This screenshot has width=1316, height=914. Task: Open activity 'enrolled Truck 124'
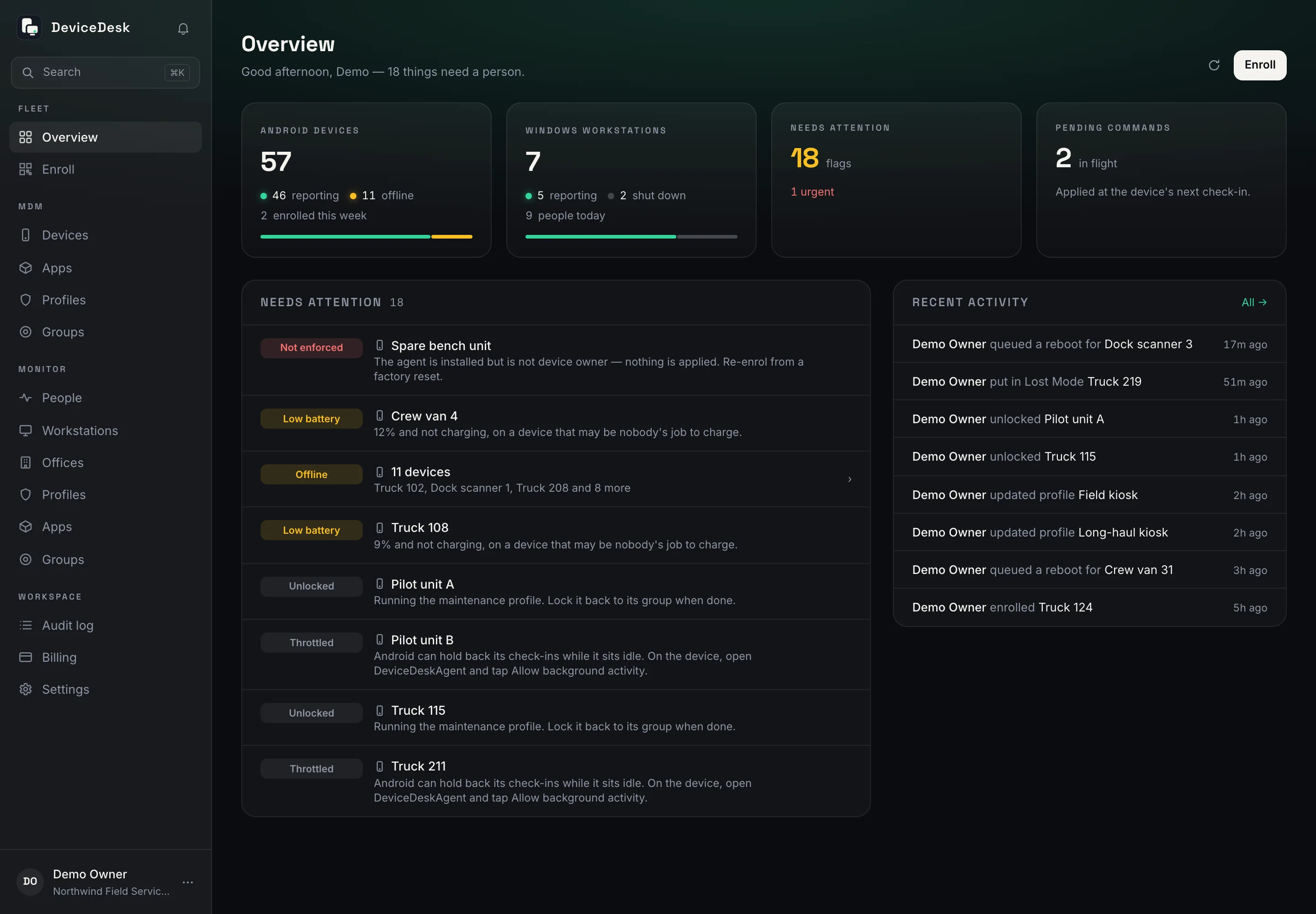coord(1089,607)
